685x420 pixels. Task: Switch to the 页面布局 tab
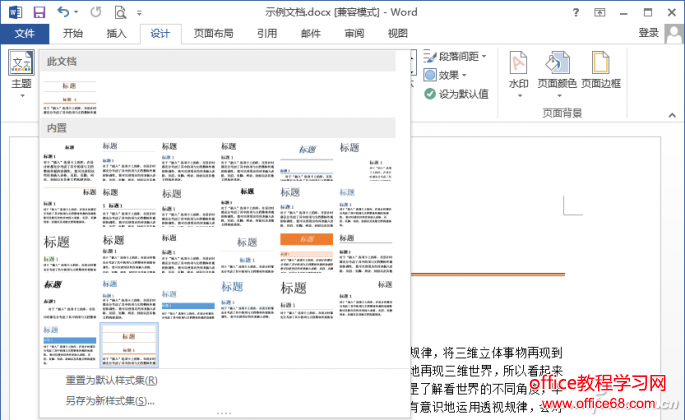click(x=213, y=33)
